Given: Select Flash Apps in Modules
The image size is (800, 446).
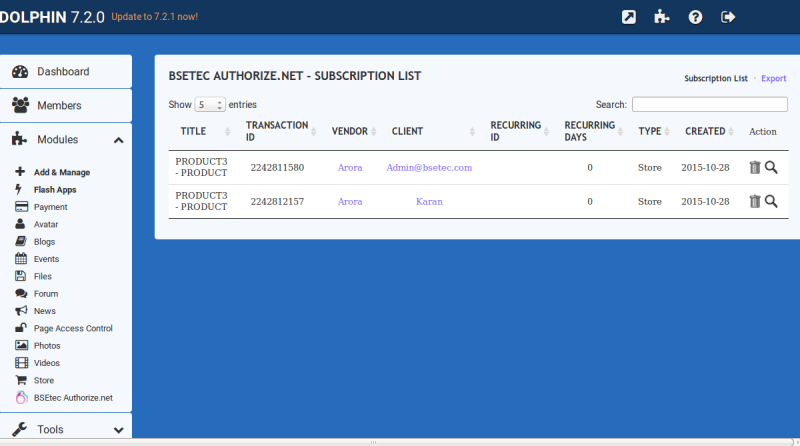Looking at the screenshot, I should [x=55, y=190].
